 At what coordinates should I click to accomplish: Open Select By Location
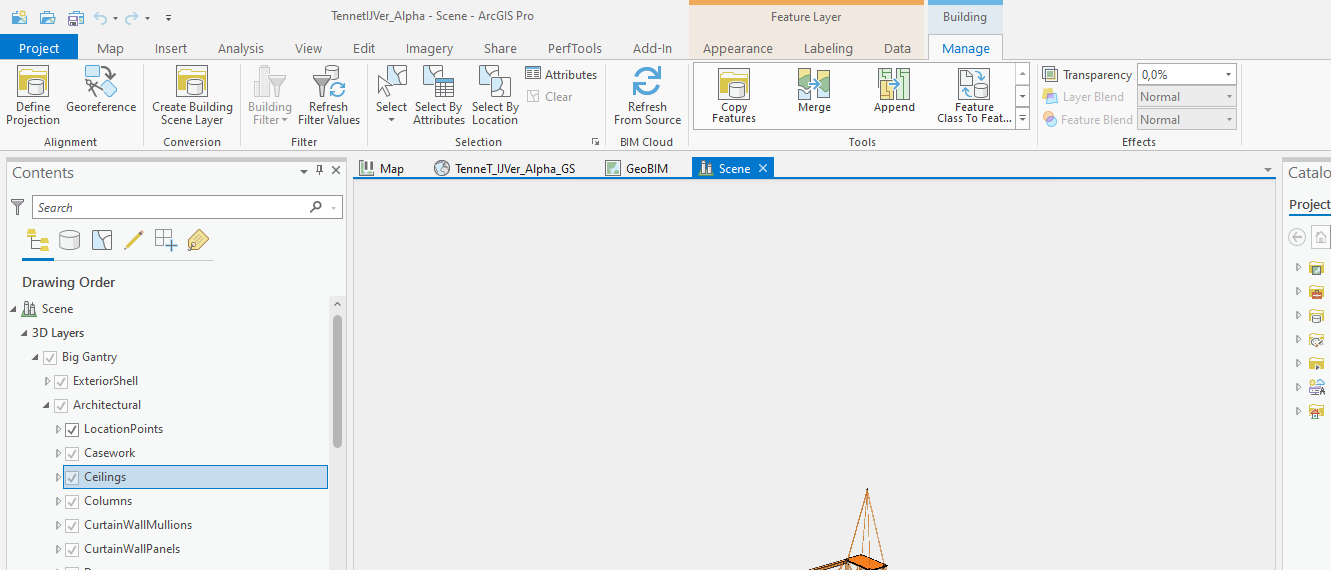(495, 96)
